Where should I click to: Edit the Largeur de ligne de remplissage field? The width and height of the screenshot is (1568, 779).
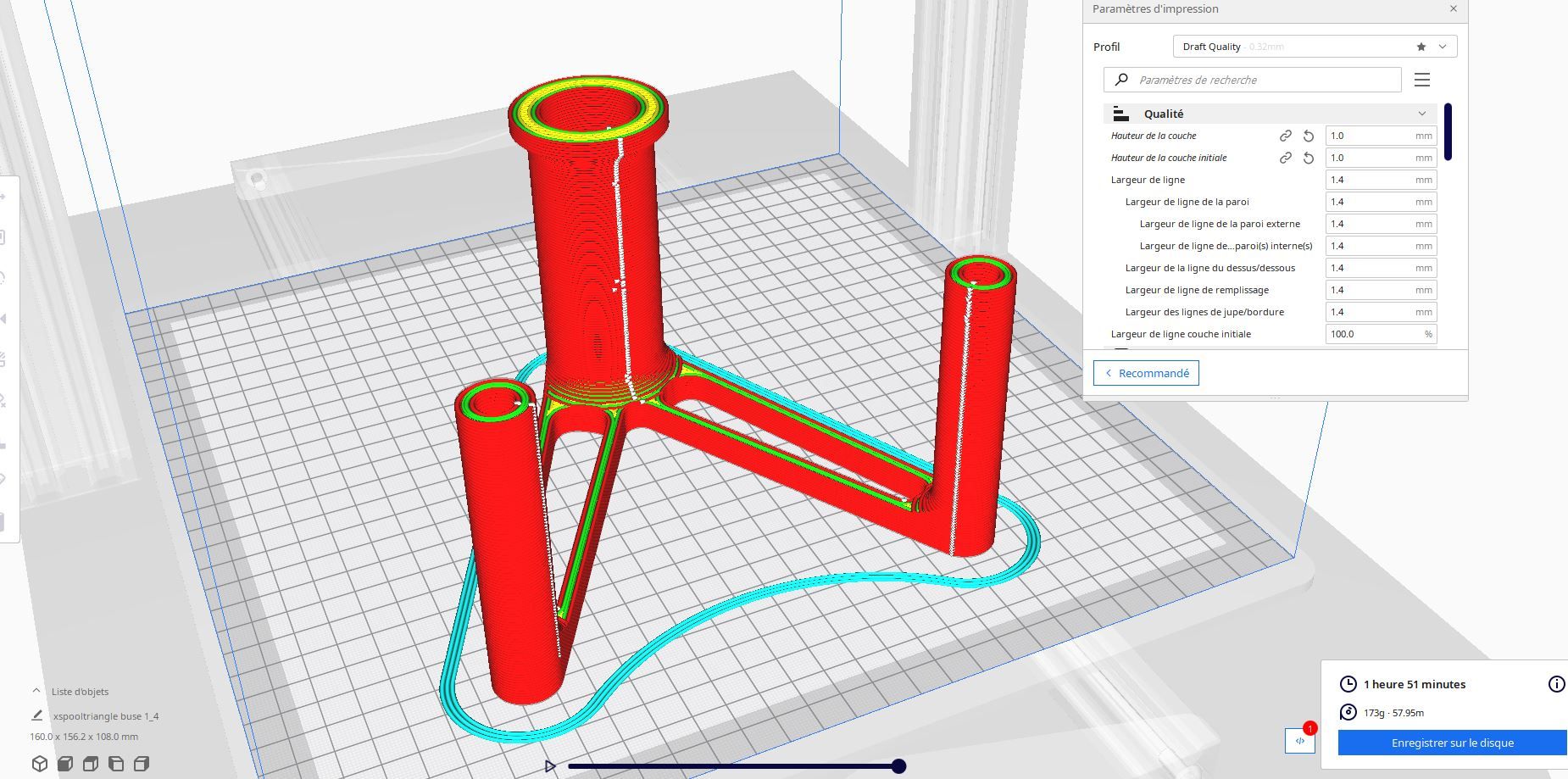[x=1381, y=290]
